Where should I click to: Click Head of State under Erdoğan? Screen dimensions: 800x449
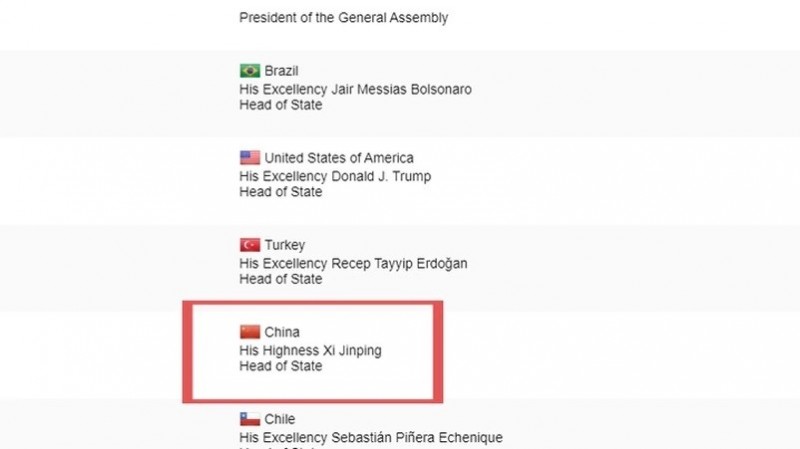281,279
